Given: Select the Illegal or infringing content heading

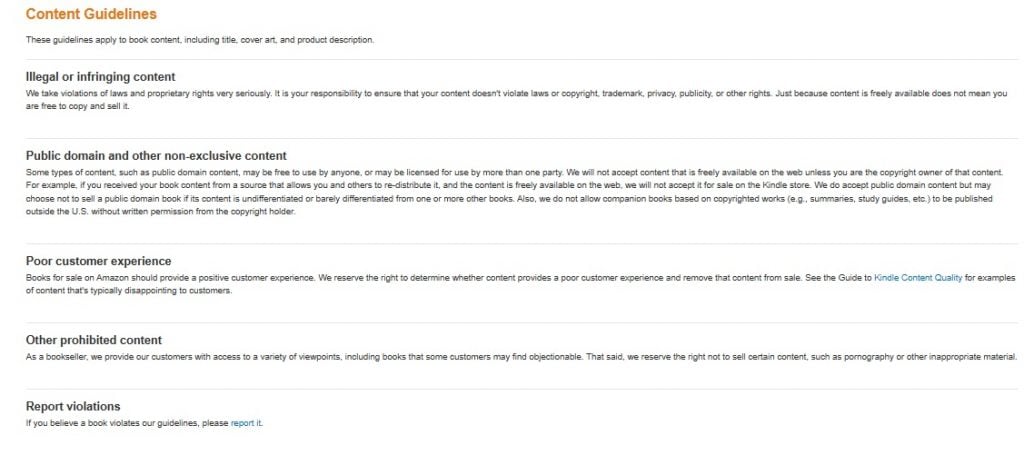Looking at the screenshot, I should 101,77.
